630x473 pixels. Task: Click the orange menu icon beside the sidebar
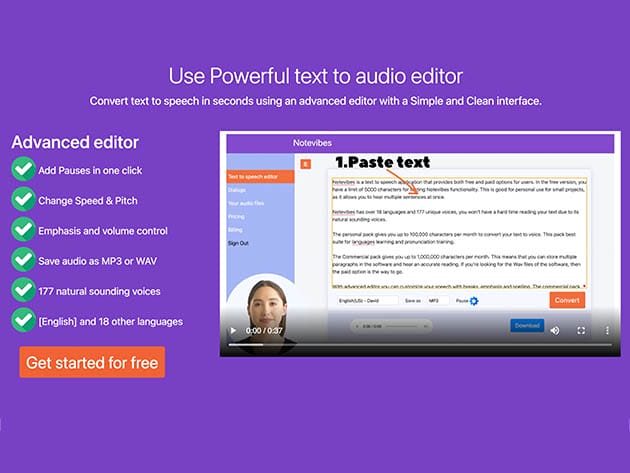pyautogui.click(x=305, y=163)
